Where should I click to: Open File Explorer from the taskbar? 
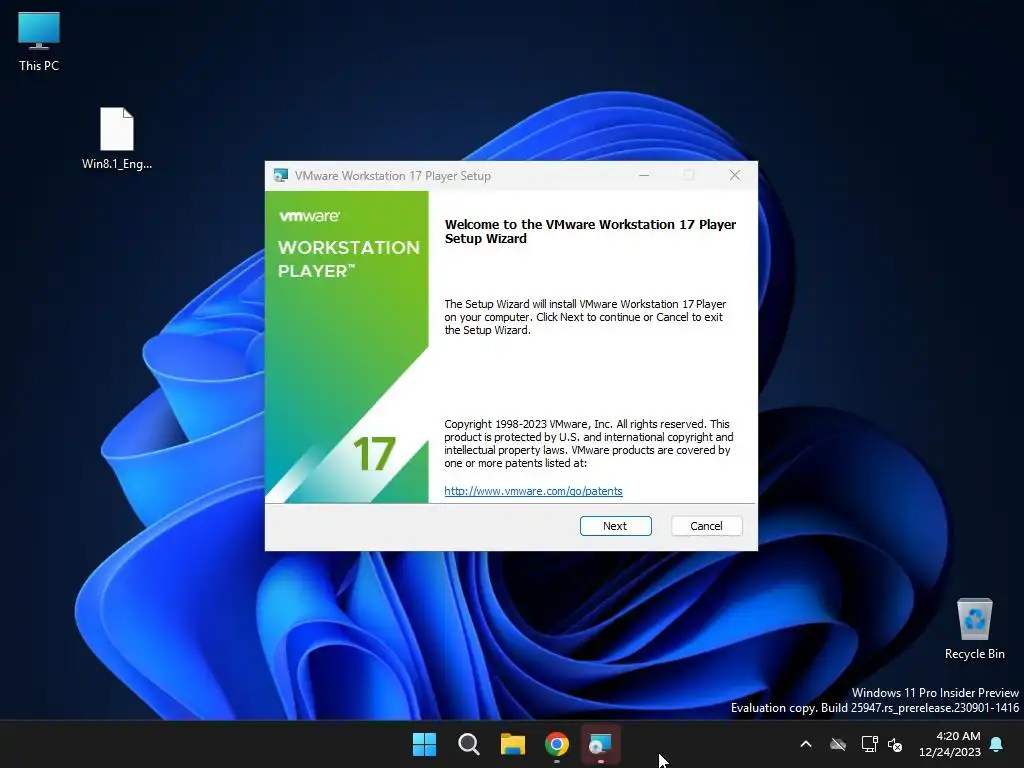513,744
